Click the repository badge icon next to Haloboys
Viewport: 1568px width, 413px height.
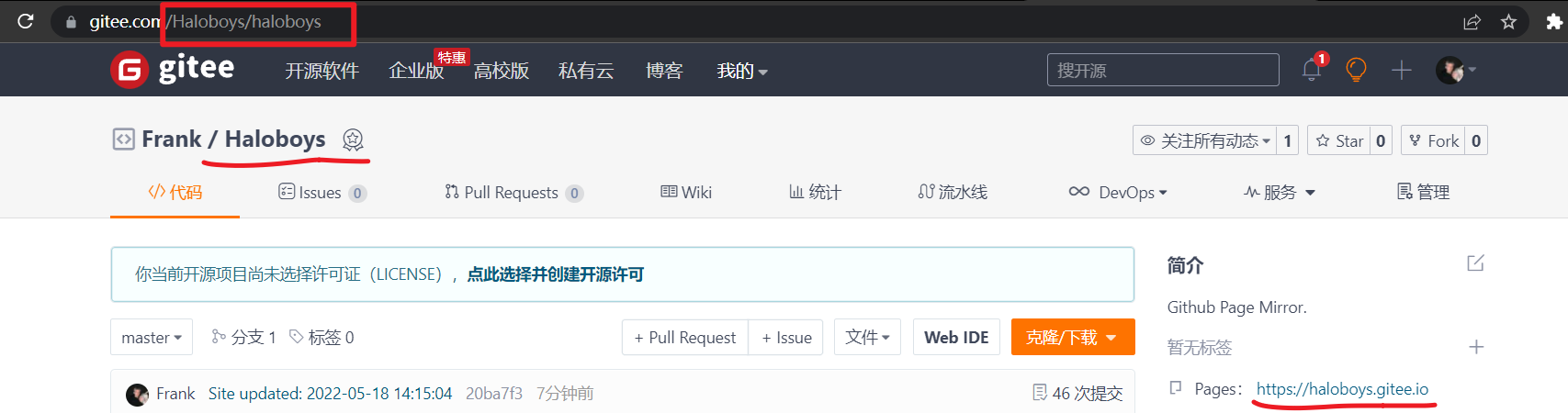click(x=353, y=140)
